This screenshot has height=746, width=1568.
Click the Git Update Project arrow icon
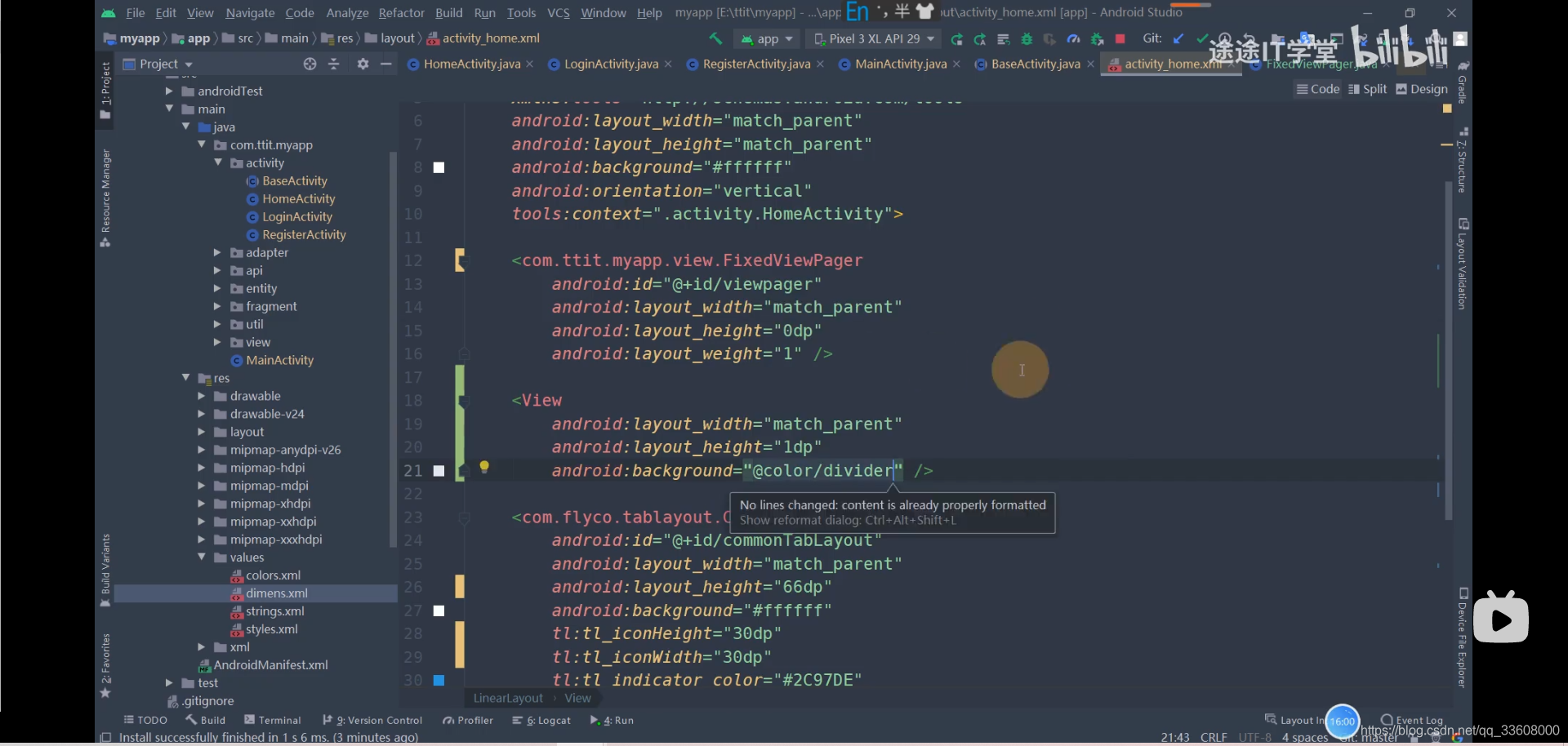coord(1178,38)
